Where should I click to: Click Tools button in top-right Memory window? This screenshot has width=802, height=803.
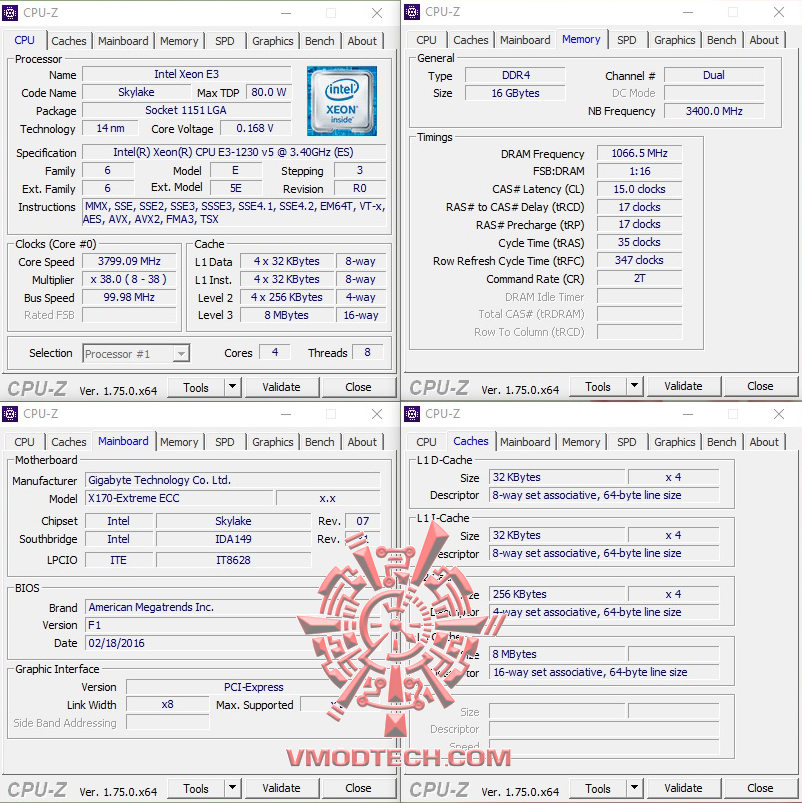[598, 386]
